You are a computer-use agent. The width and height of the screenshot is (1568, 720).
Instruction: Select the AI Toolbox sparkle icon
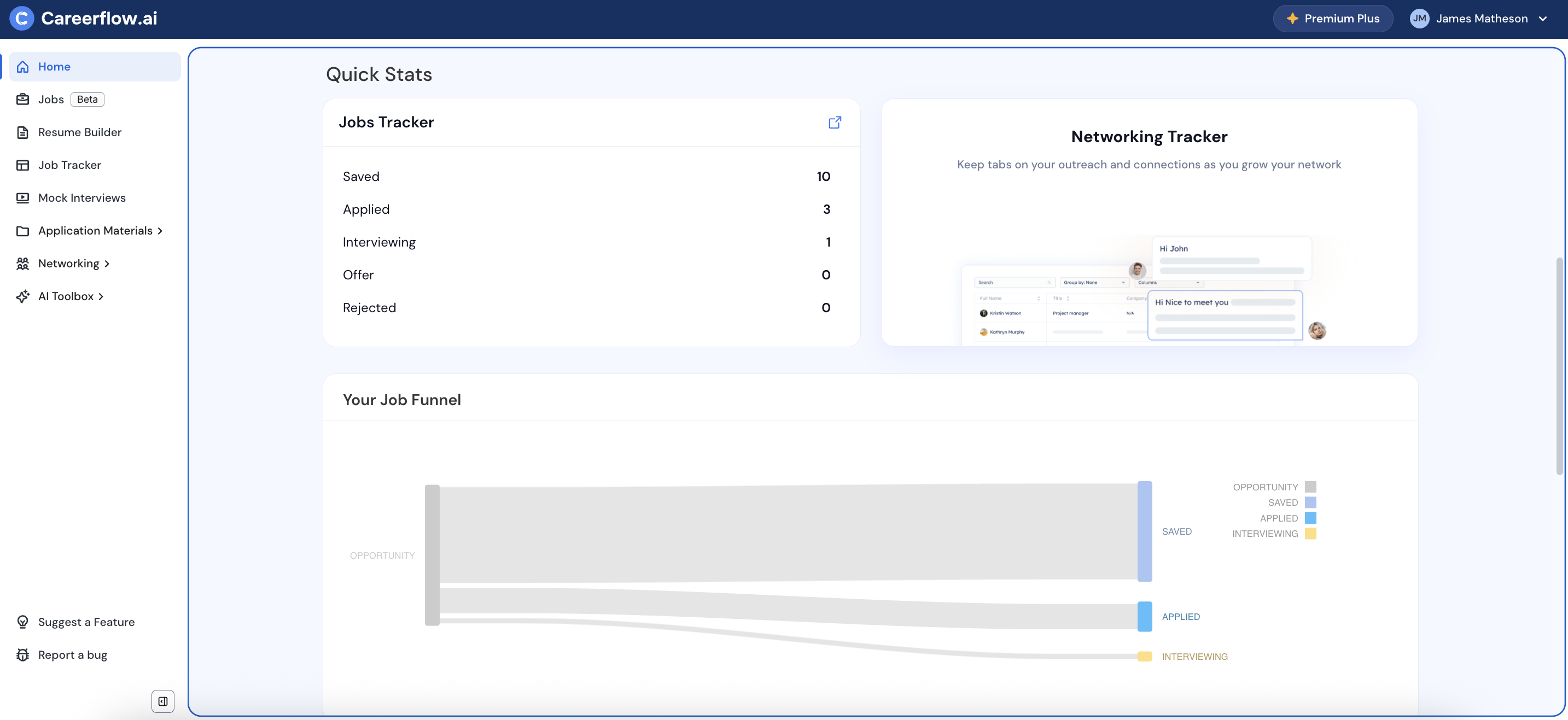point(22,296)
